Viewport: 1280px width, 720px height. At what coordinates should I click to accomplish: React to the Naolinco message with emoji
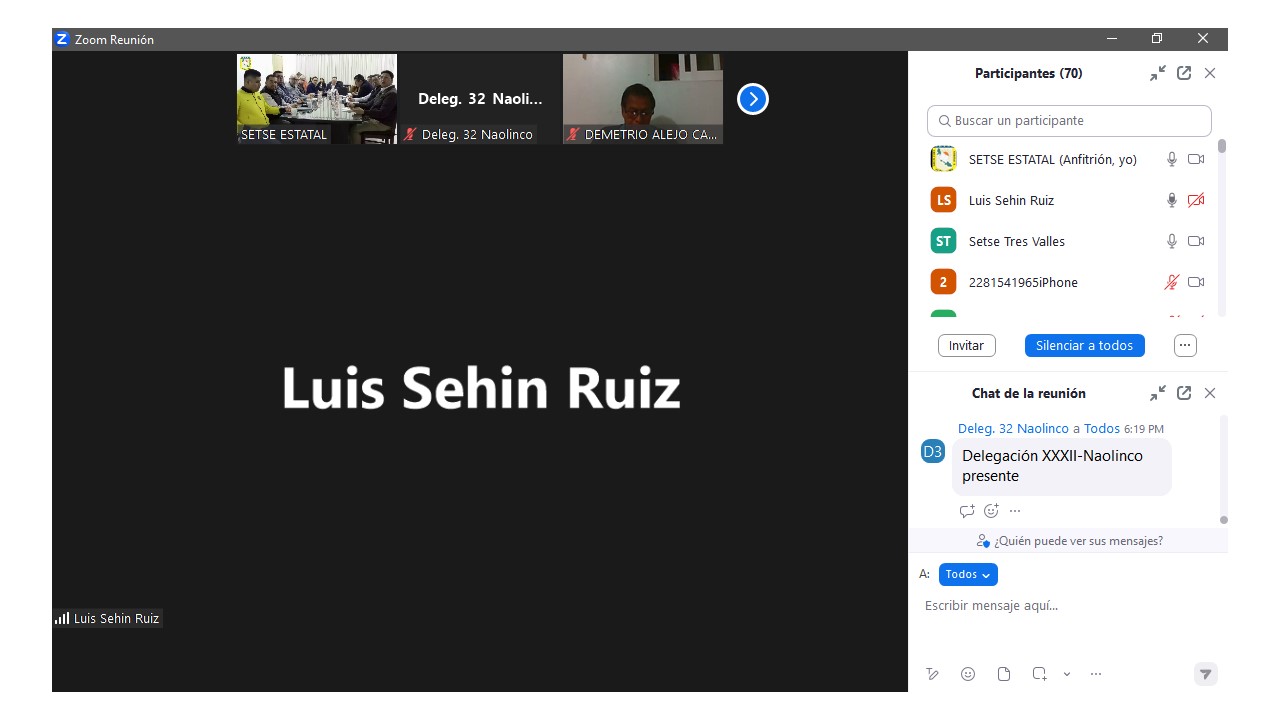tap(991, 511)
